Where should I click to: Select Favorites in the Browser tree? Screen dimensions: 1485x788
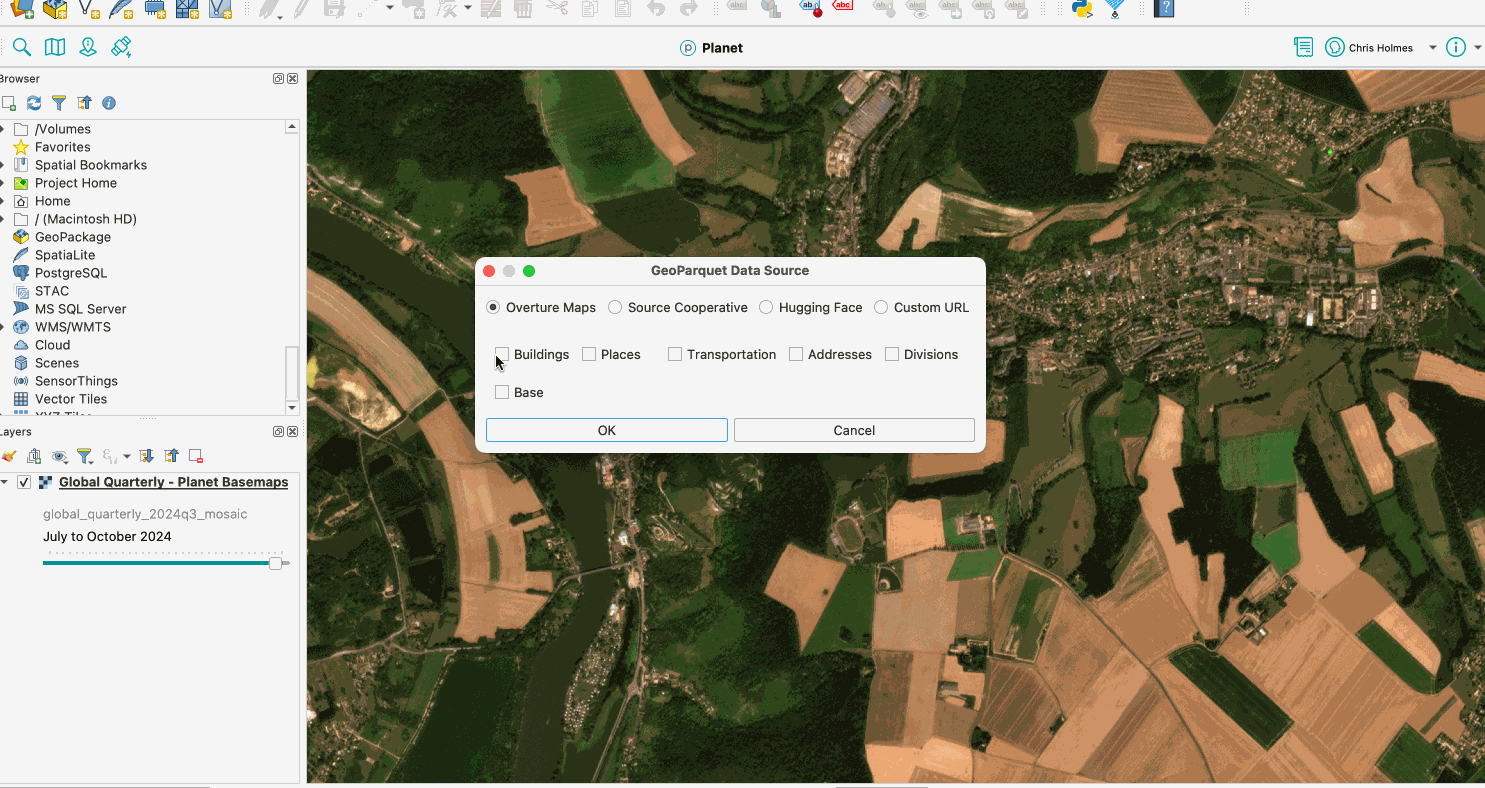[63, 147]
